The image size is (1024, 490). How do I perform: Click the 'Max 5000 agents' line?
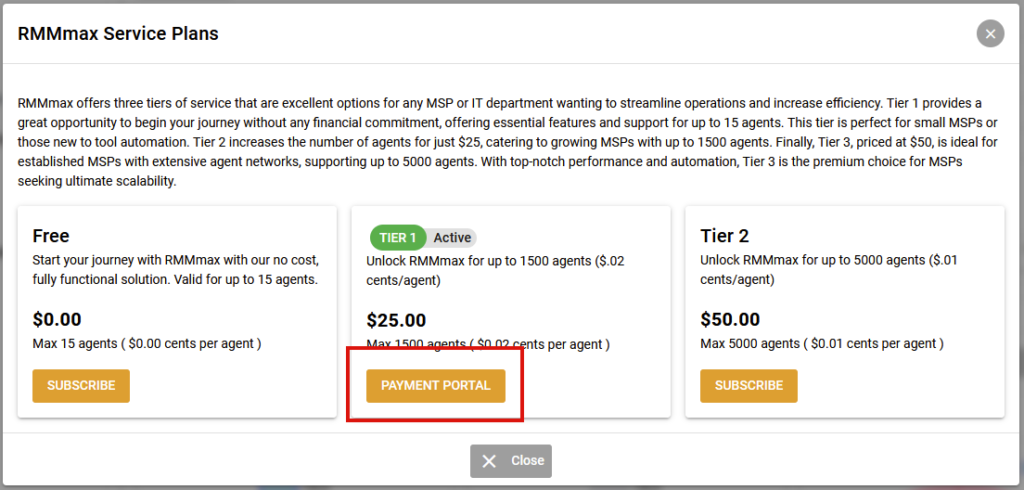pos(822,344)
